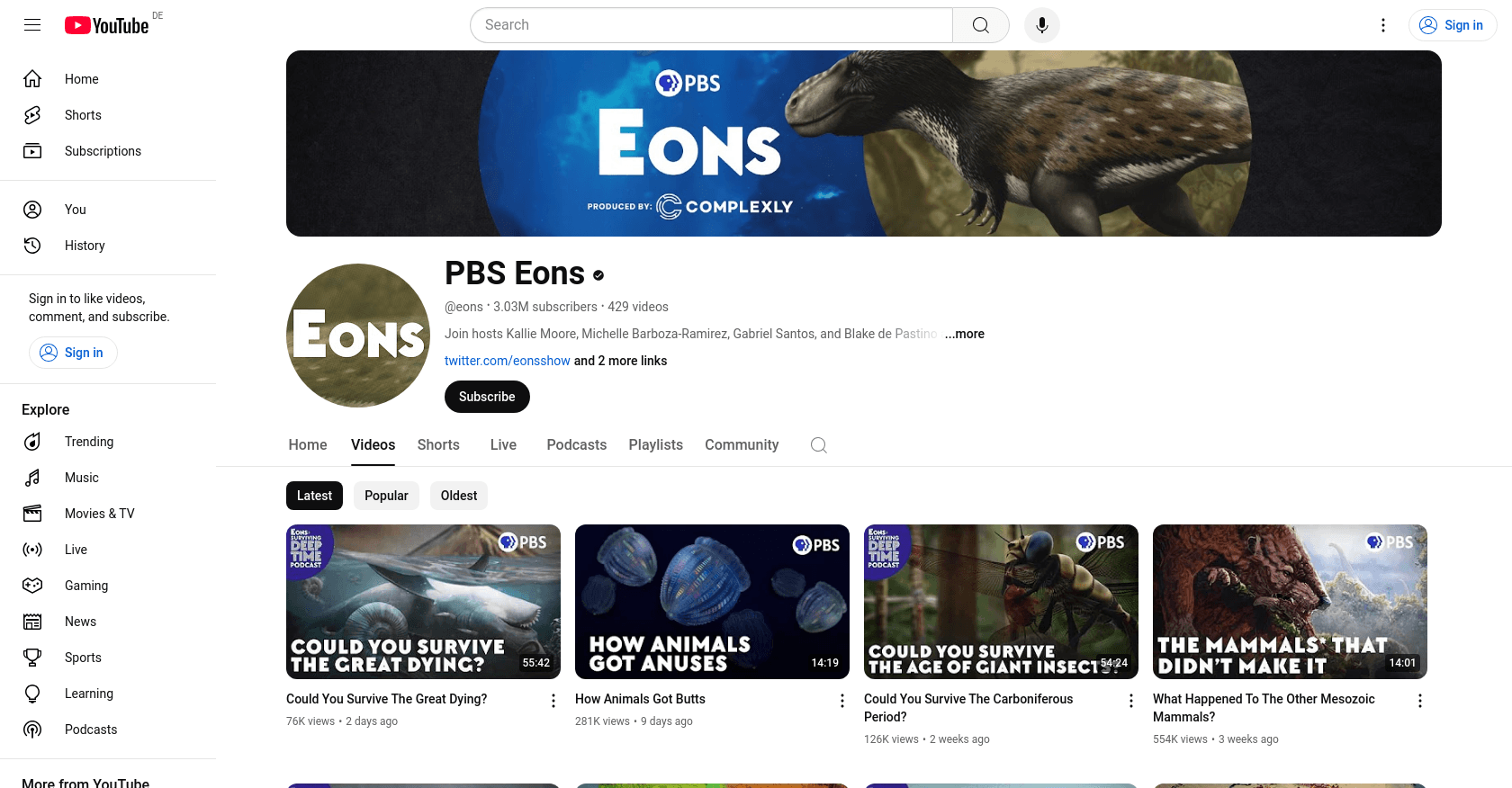Switch to the Playlists tab

(x=655, y=445)
